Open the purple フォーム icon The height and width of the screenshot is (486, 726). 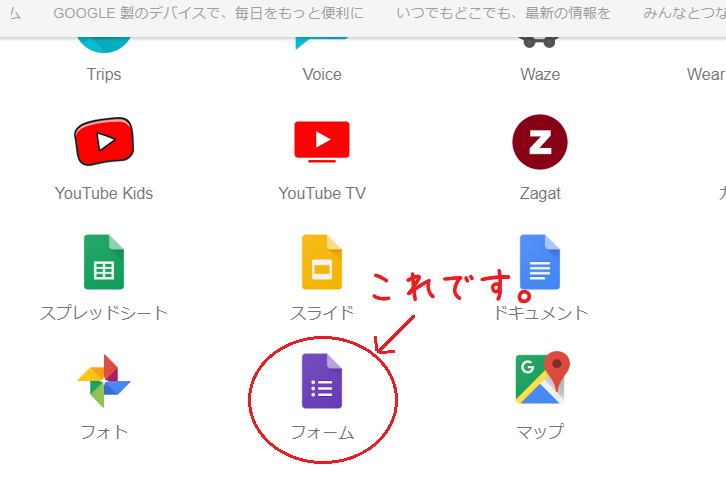(322, 381)
